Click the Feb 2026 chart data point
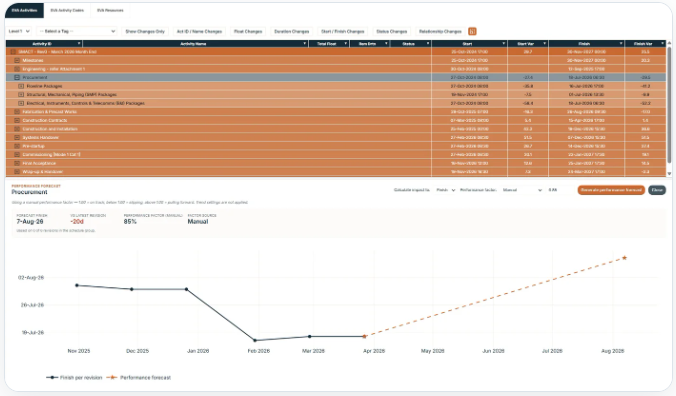676x396 pixels. point(255,340)
